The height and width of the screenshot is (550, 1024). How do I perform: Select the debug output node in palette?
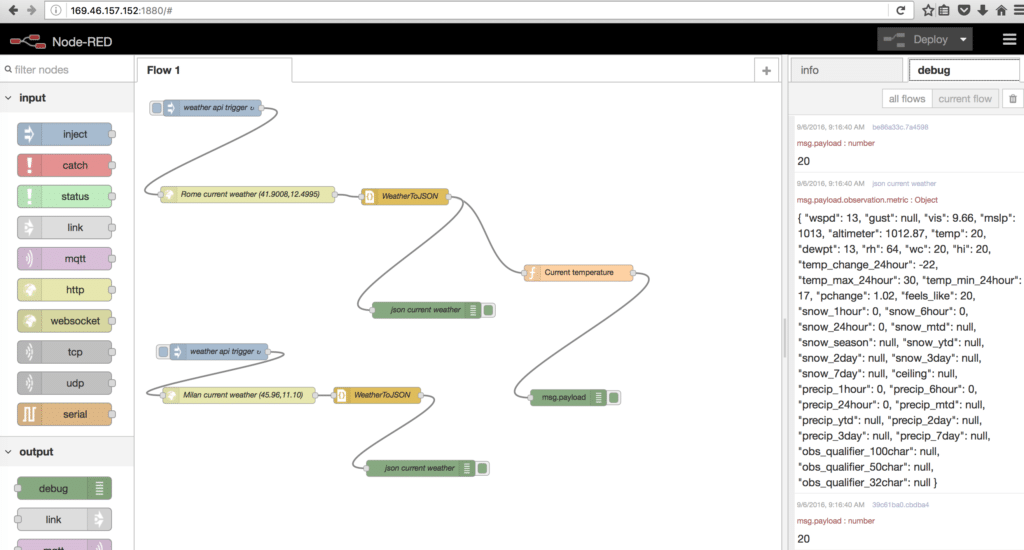(65, 489)
